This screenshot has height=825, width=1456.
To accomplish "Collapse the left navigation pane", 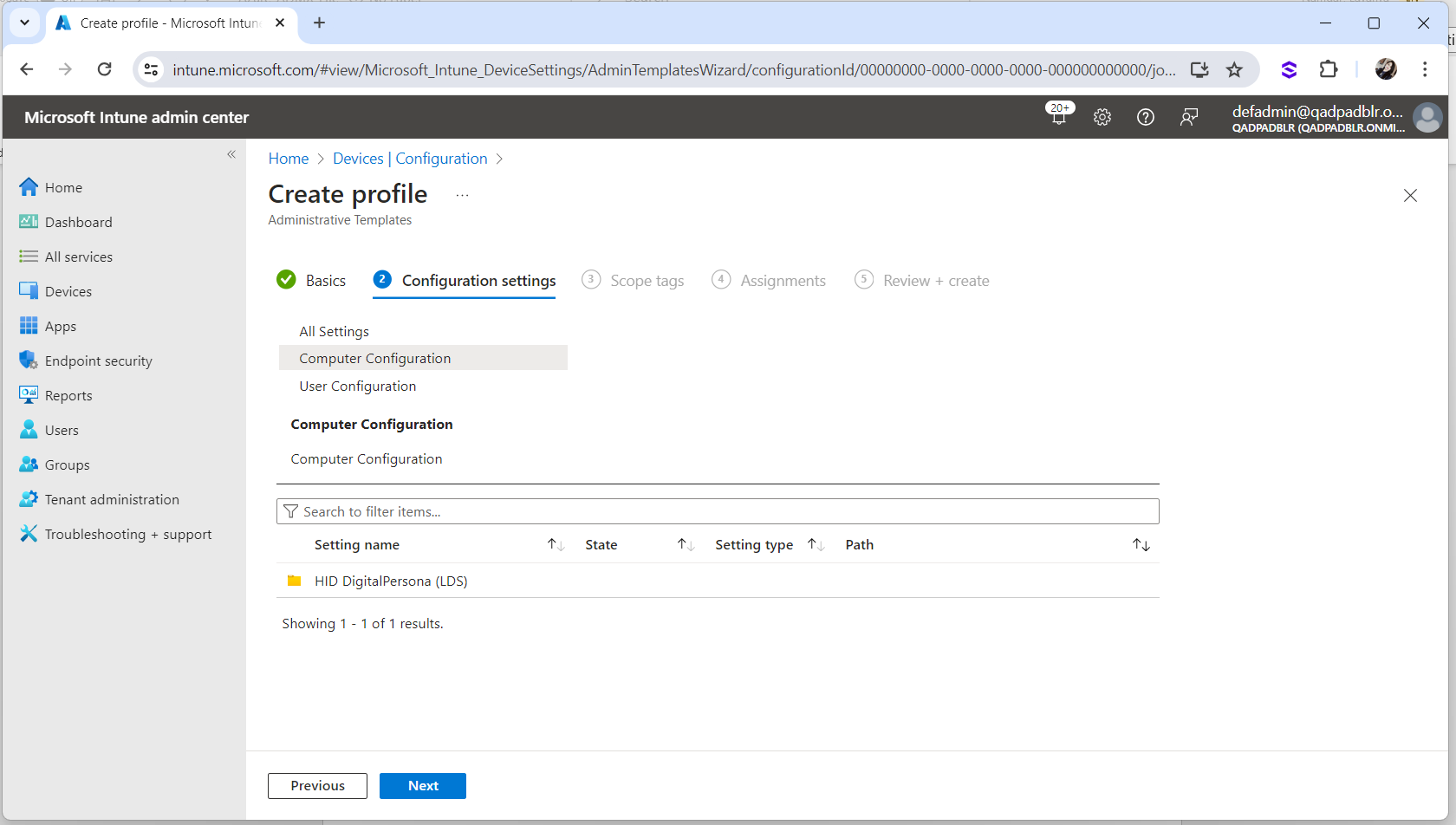I will coord(231,154).
